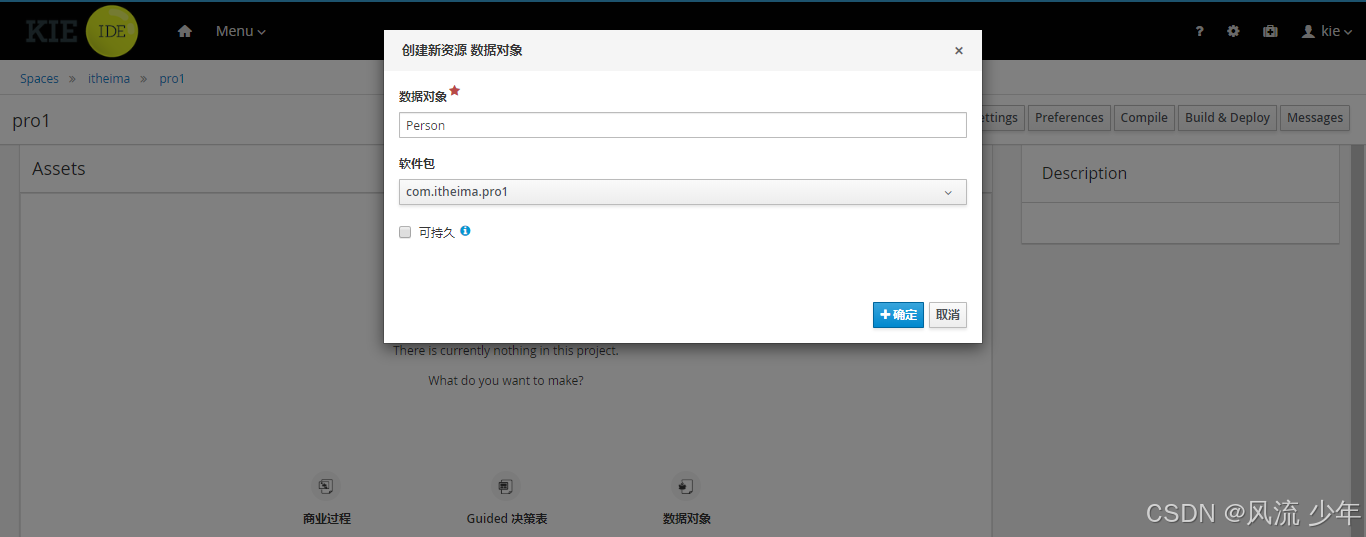The image size is (1366, 537).
Task: Select the pro1 breadcrumb link
Action: click(172, 79)
